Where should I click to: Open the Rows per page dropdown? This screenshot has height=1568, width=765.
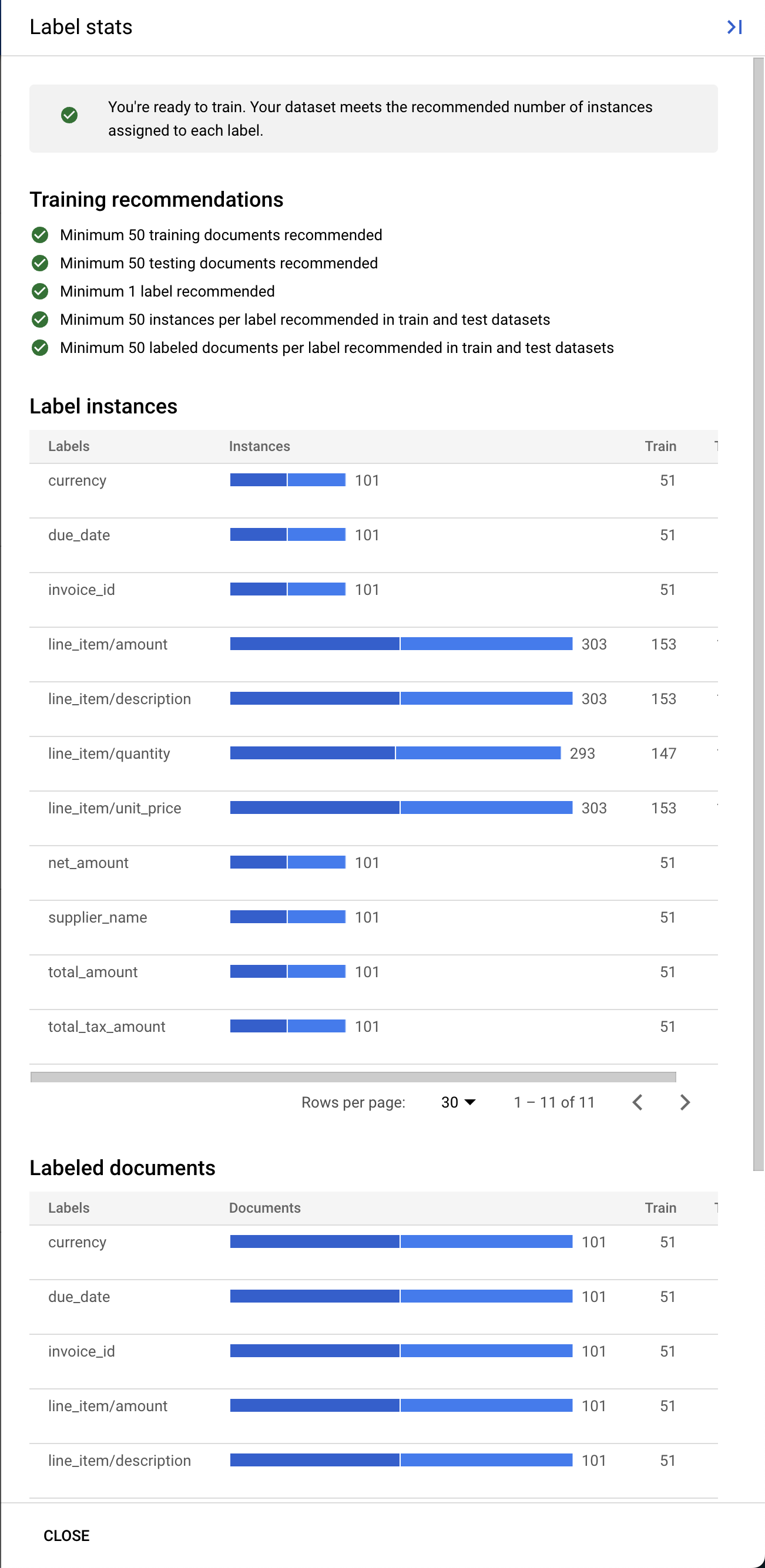458,1102
